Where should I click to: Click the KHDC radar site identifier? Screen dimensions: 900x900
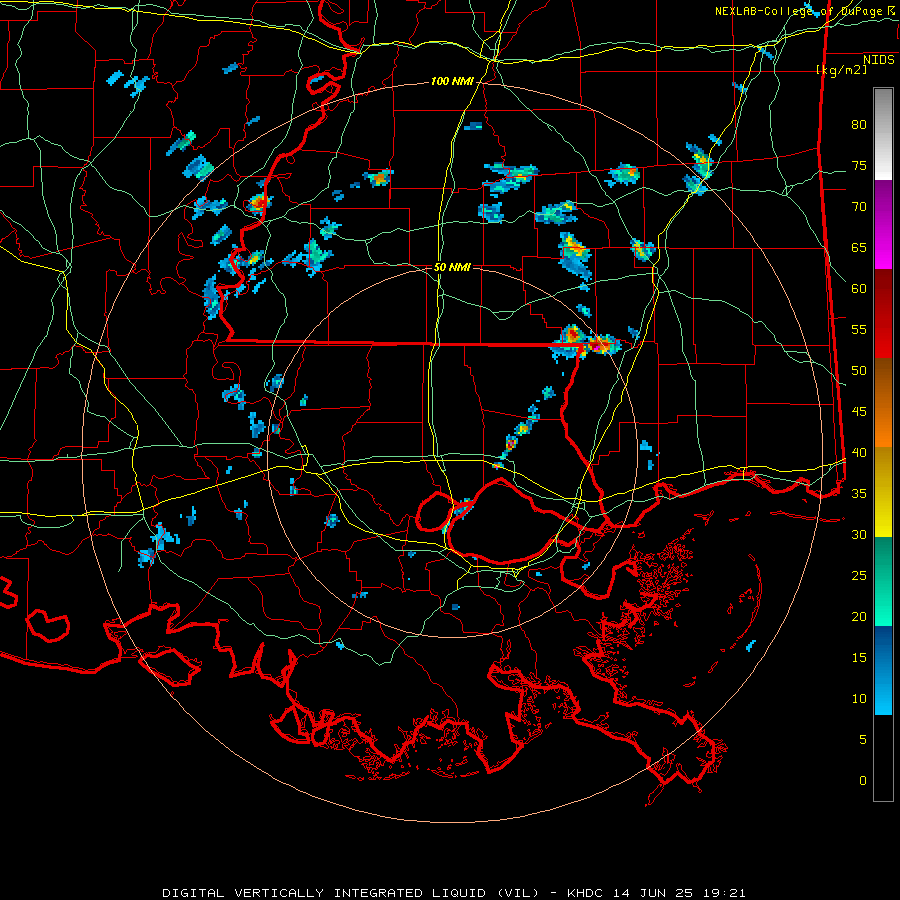(x=585, y=893)
